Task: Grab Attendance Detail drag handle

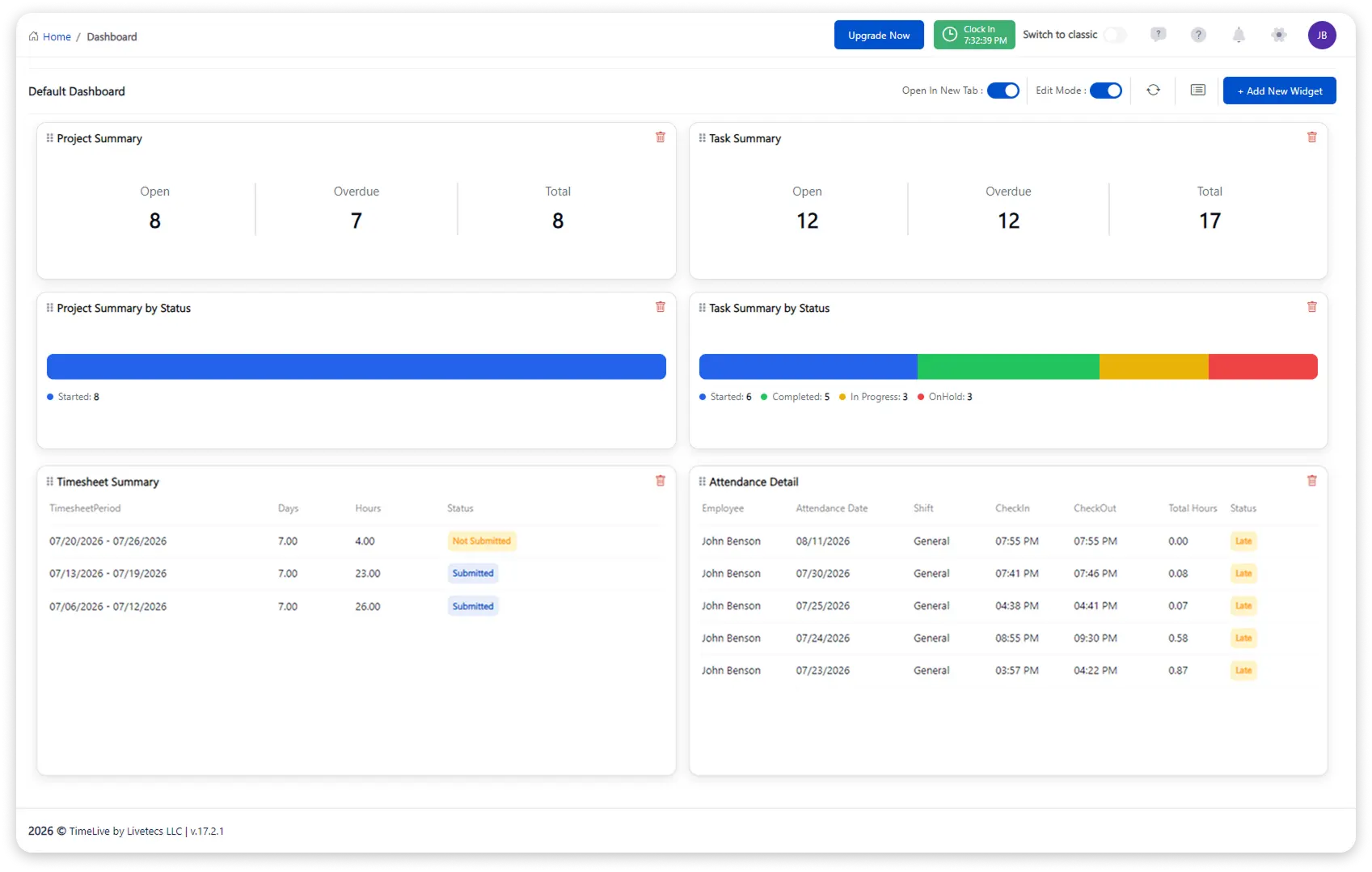Action: (x=702, y=482)
